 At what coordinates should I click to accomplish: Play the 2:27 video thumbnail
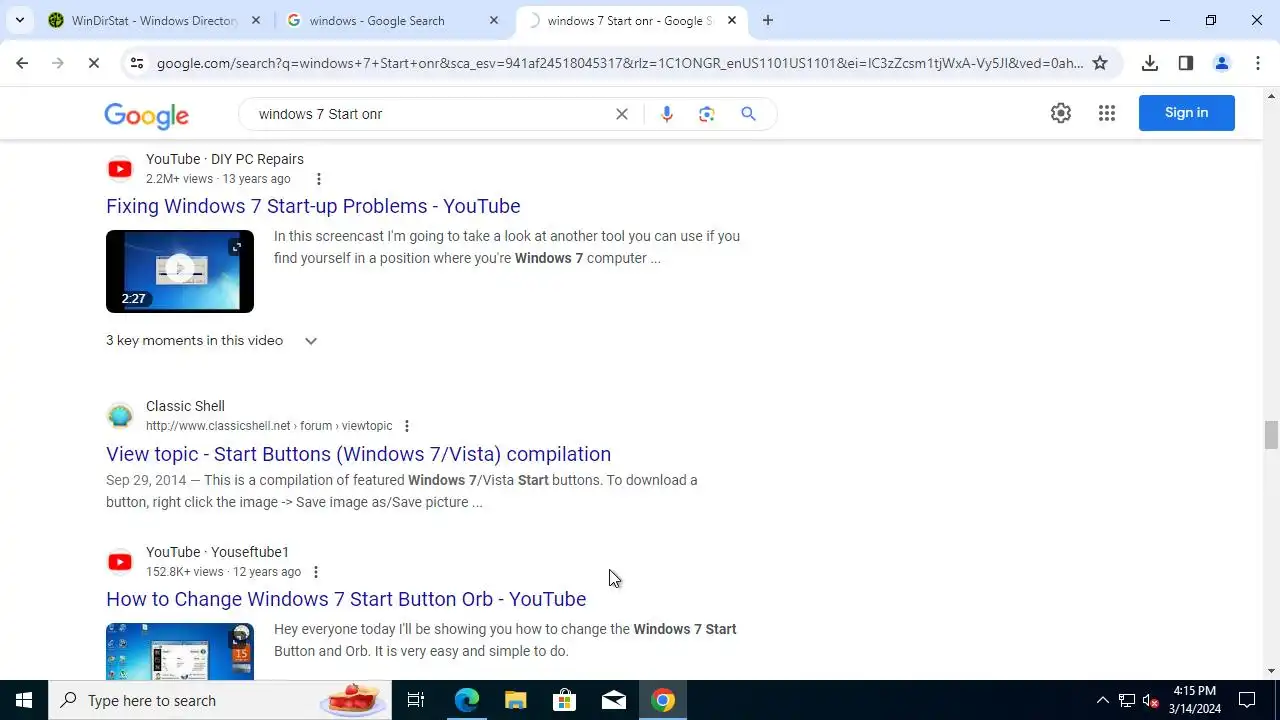(180, 271)
